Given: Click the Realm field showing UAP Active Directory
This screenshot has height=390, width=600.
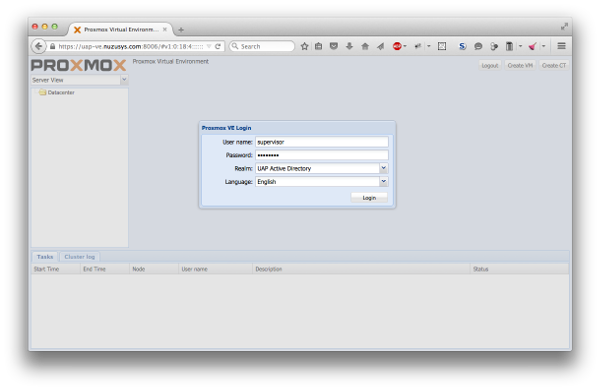Looking at the screenshot, I should [x=318, y=168].
